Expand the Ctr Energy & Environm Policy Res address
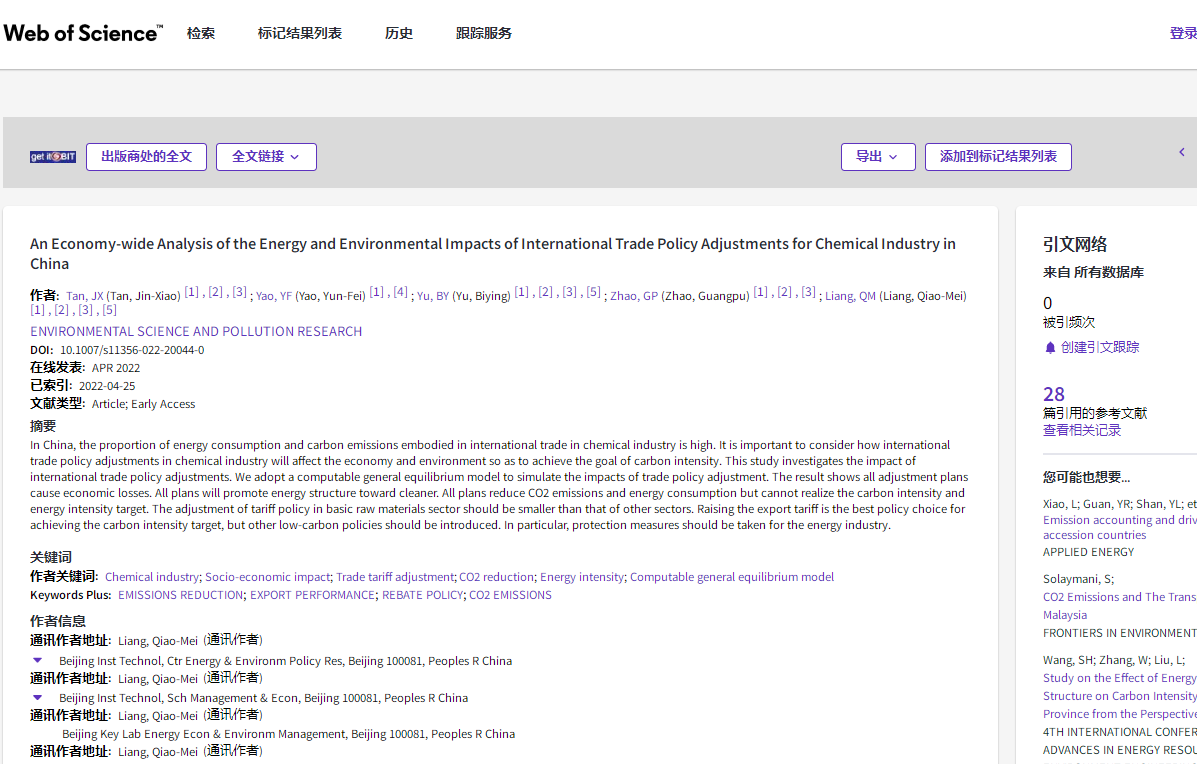The image size is (1197, 764). [x=38, y=660]
